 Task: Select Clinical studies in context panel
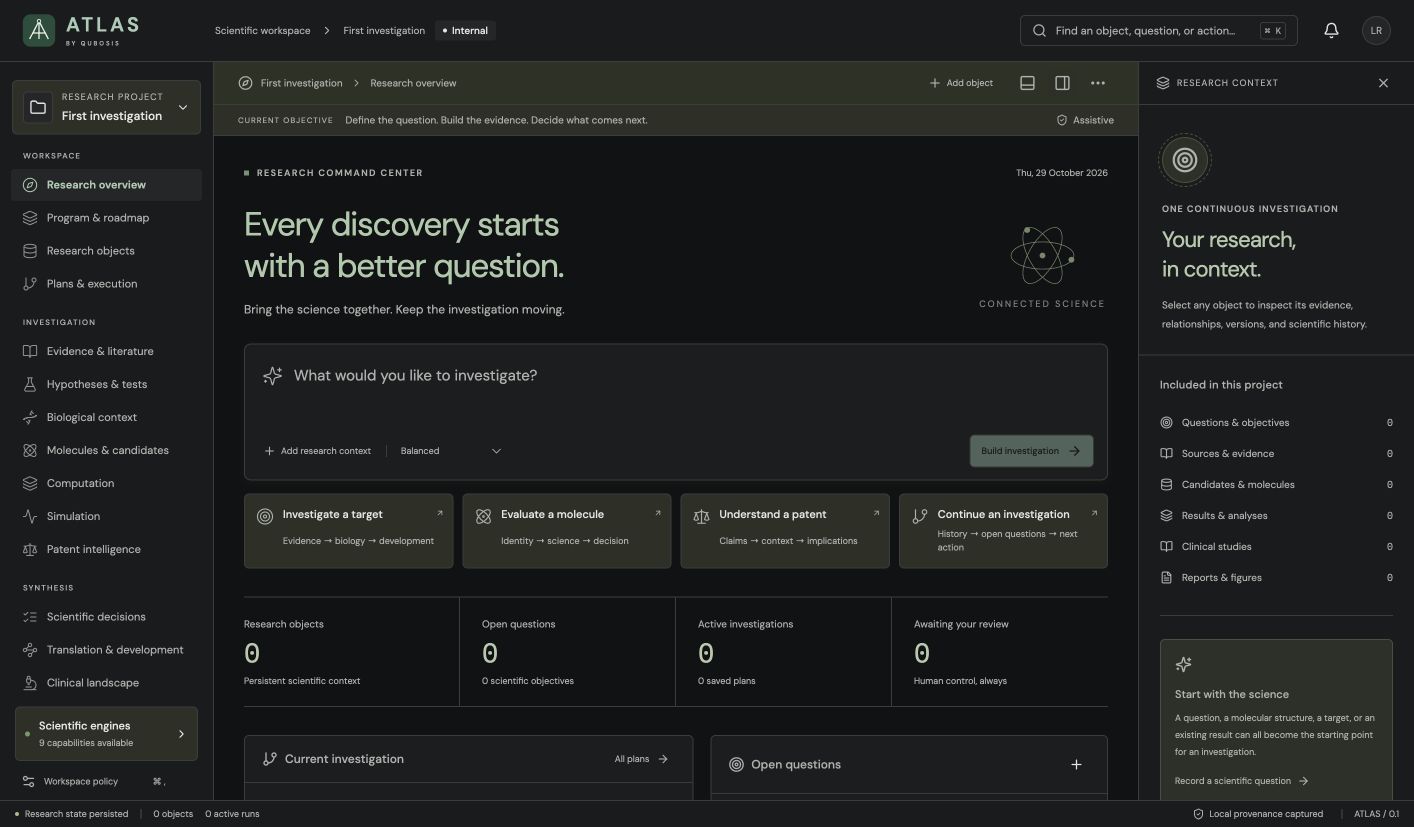1276,547
